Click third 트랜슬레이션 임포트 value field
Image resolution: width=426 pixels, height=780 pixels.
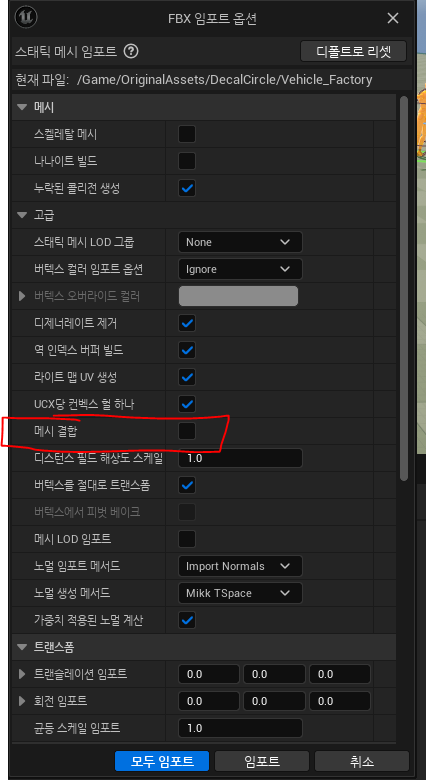pos(340,674)
